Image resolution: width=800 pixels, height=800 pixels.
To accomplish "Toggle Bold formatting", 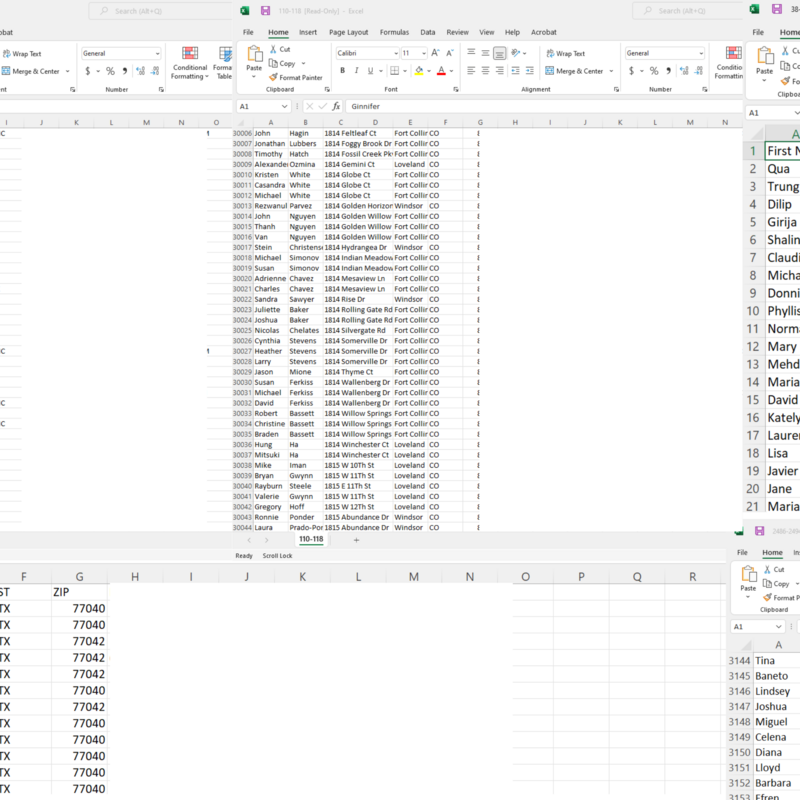I will 342,71.
